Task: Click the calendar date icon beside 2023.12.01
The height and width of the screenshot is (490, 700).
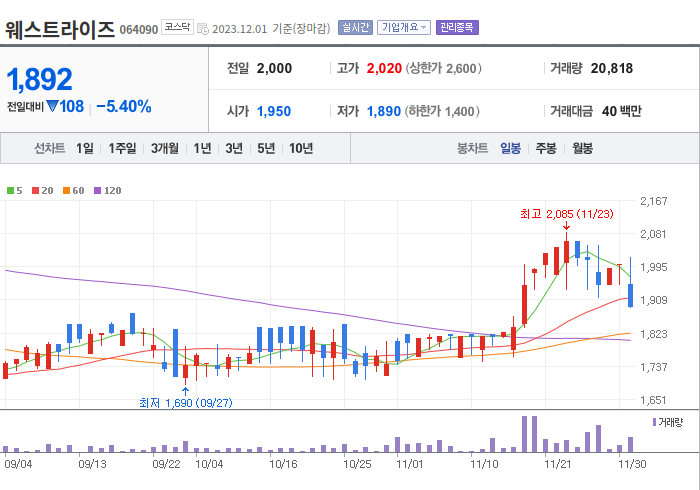Action: pyautogui.click(x=203, y=29)
